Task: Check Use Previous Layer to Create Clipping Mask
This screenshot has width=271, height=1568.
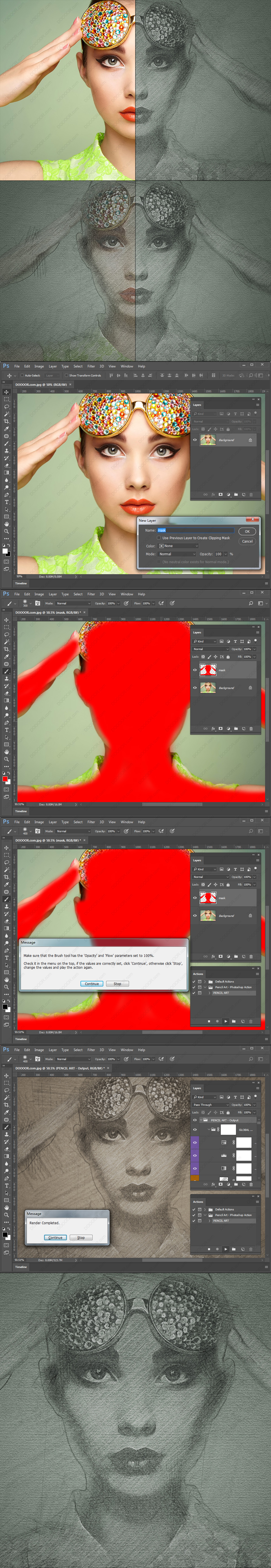Action: click(x=159, y=538)
